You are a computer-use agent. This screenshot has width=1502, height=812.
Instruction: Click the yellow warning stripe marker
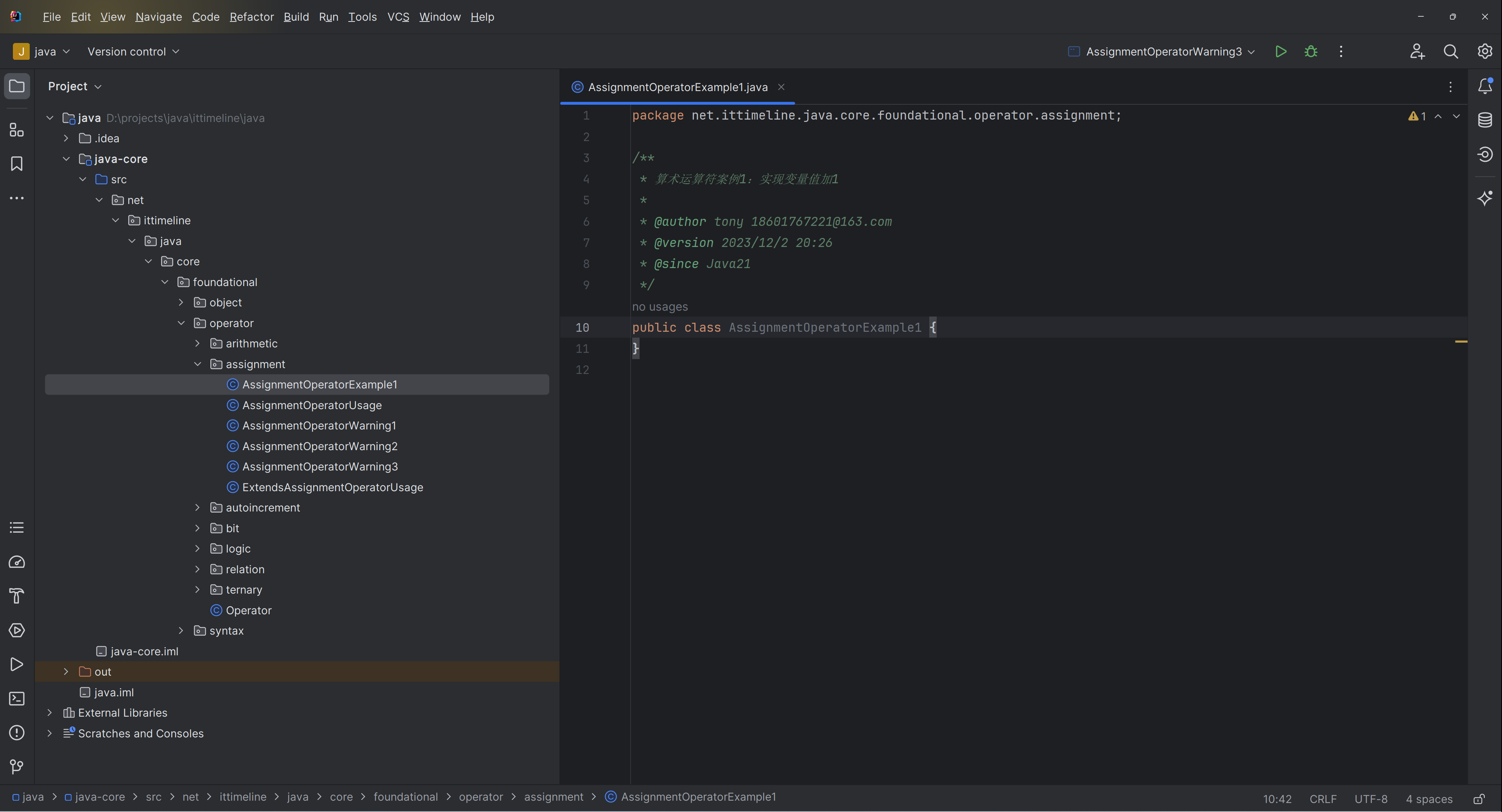point(1461,341)
